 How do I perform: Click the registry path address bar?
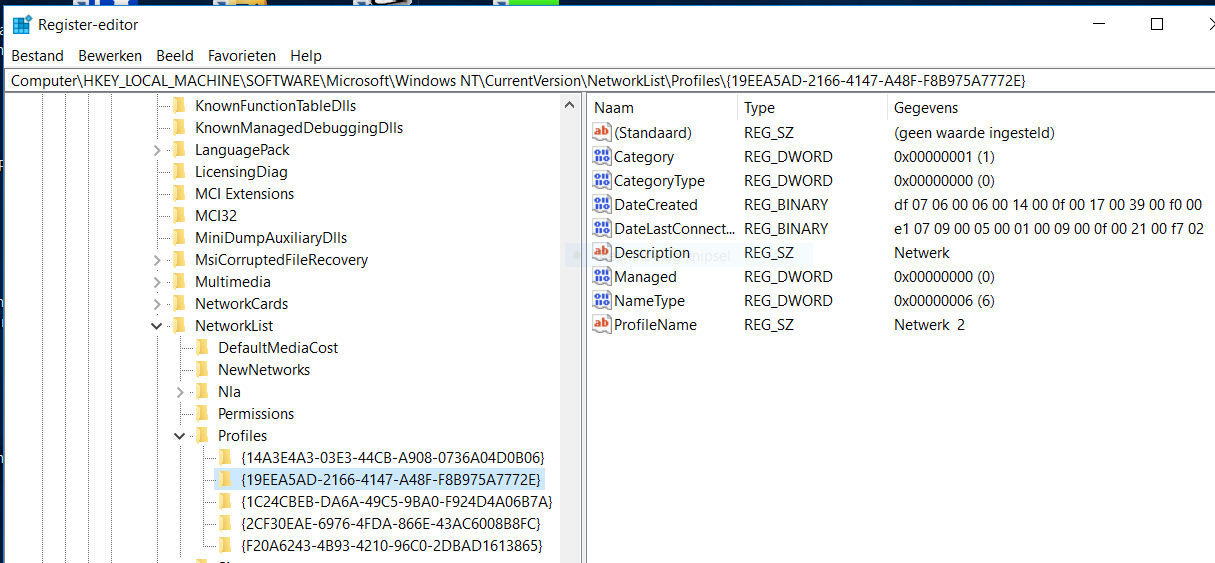pyautogui.click(x=610, y=80)
